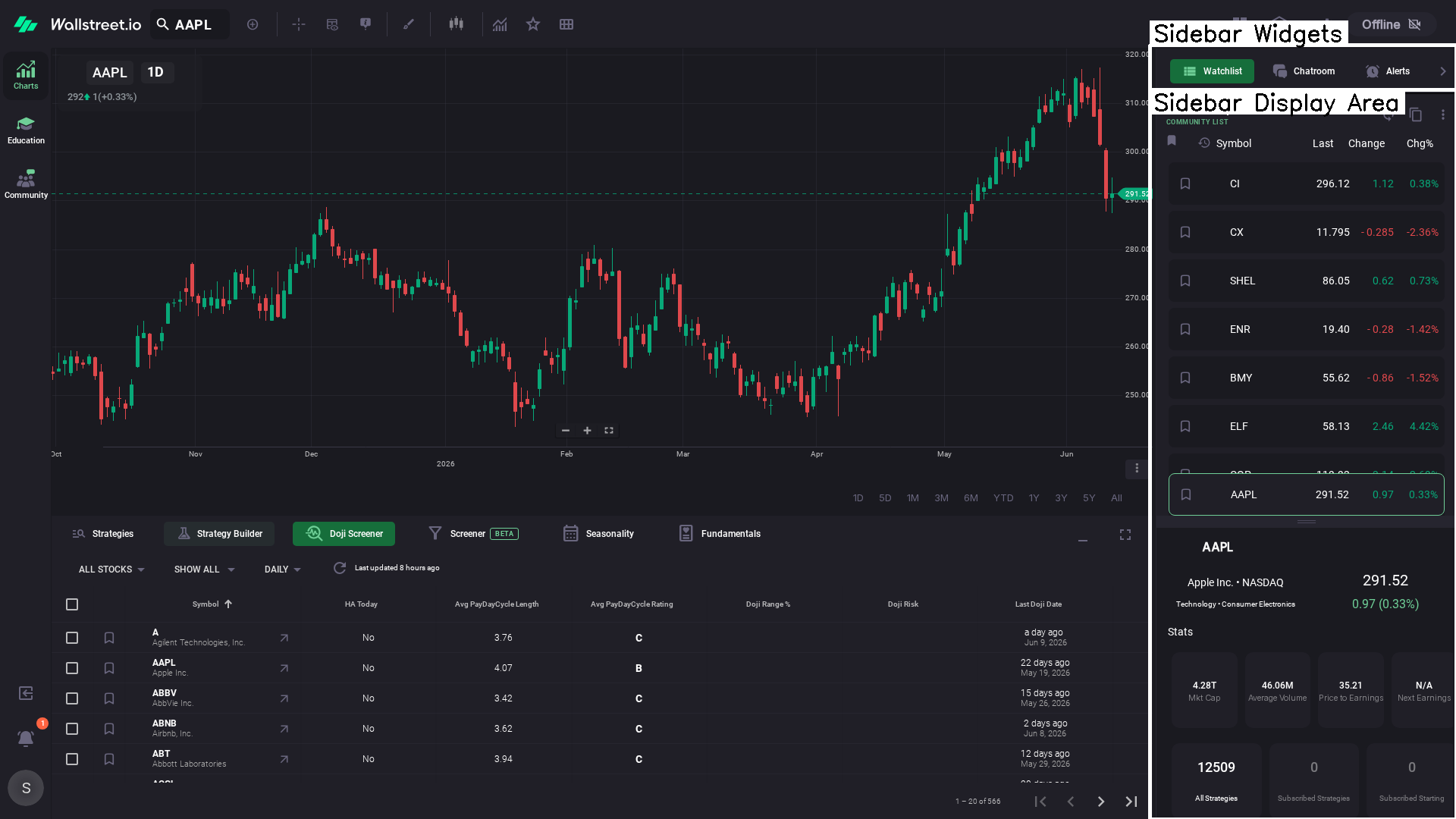Set chart range to 5Y

point(1089,498)
